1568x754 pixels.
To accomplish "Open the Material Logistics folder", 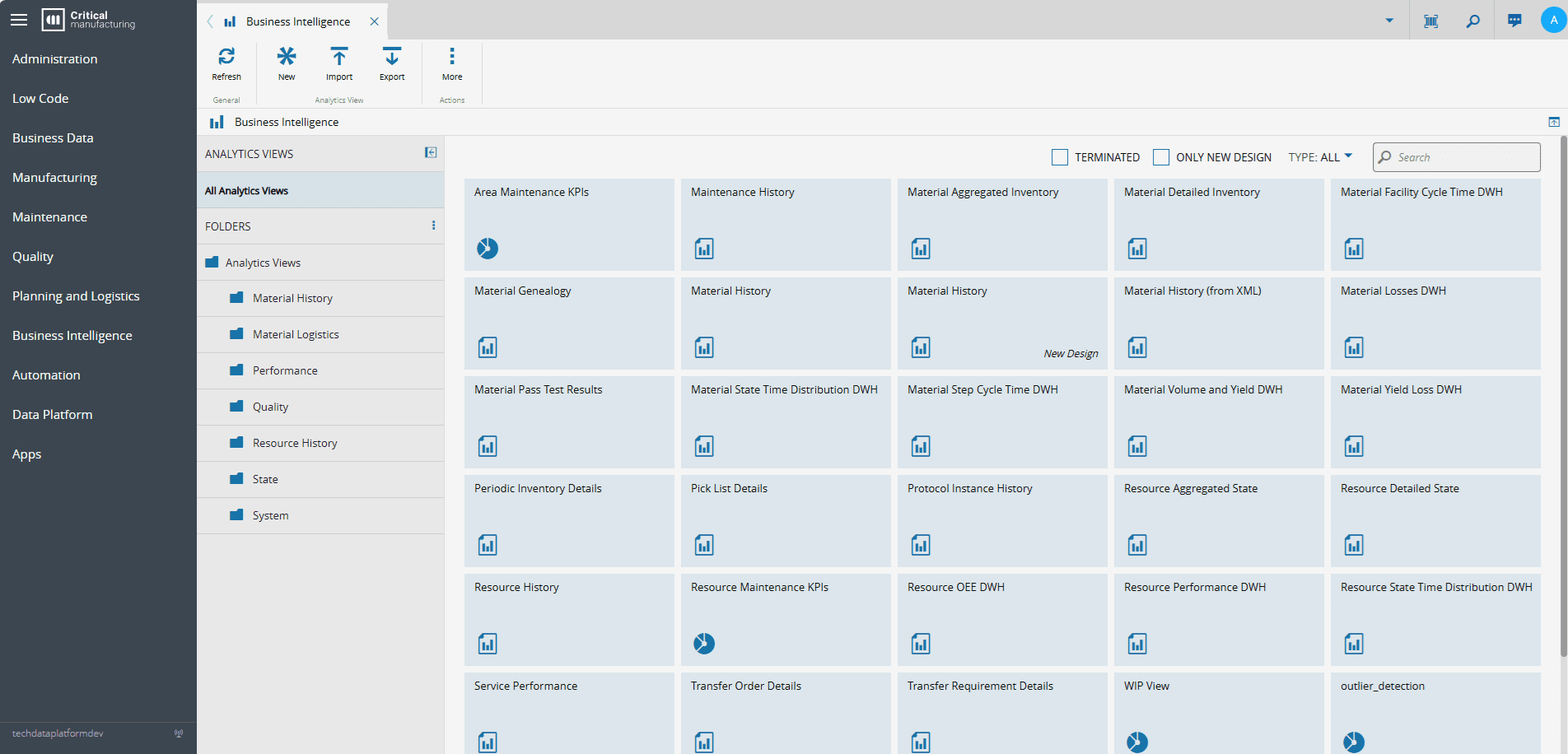I will 296,334.
